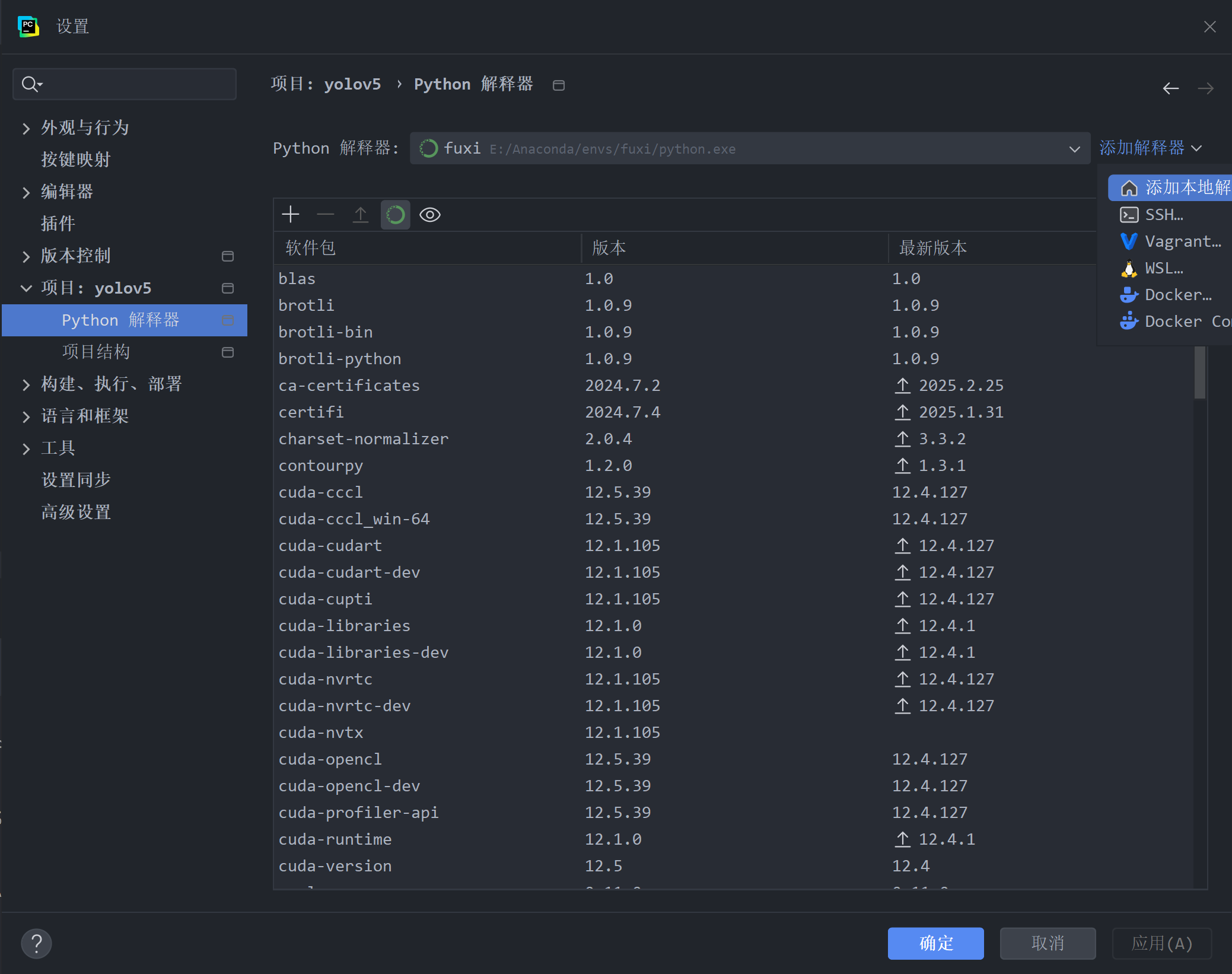Click the upgrade package arrow icon

point(360,215)
